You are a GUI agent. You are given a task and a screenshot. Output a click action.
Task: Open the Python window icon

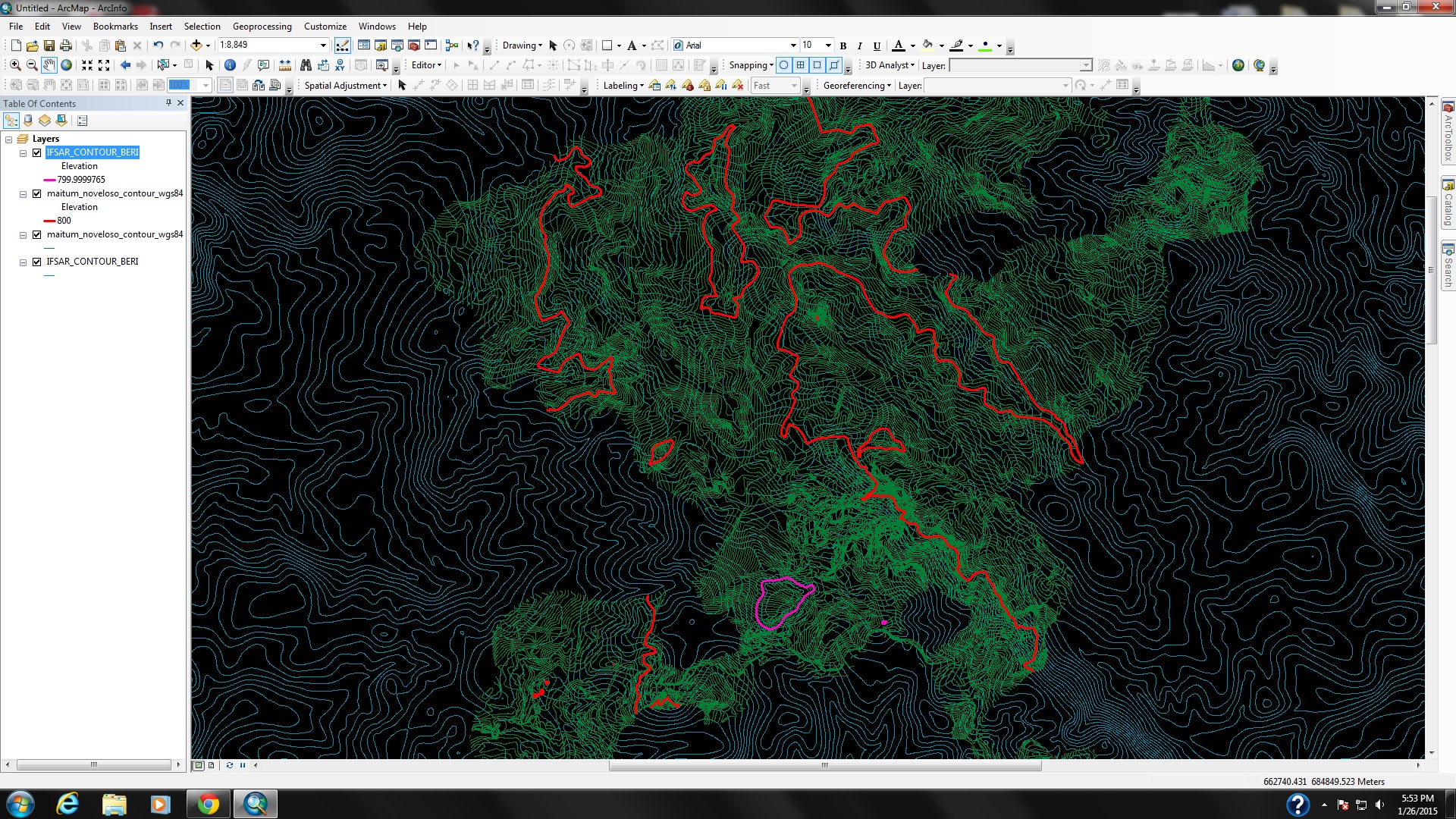(x=431, y=45)
